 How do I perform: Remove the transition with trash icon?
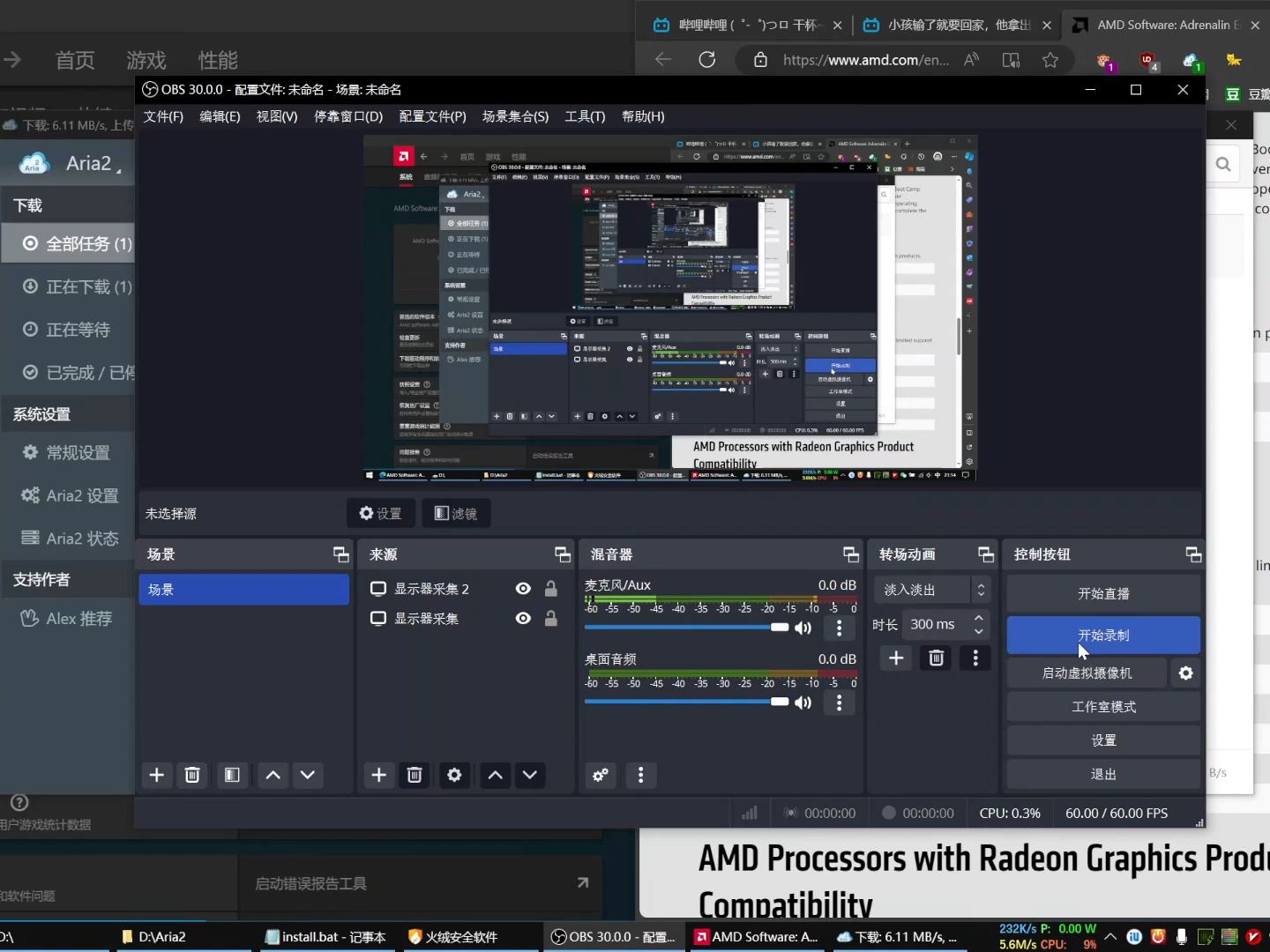(x=937, y=658)
